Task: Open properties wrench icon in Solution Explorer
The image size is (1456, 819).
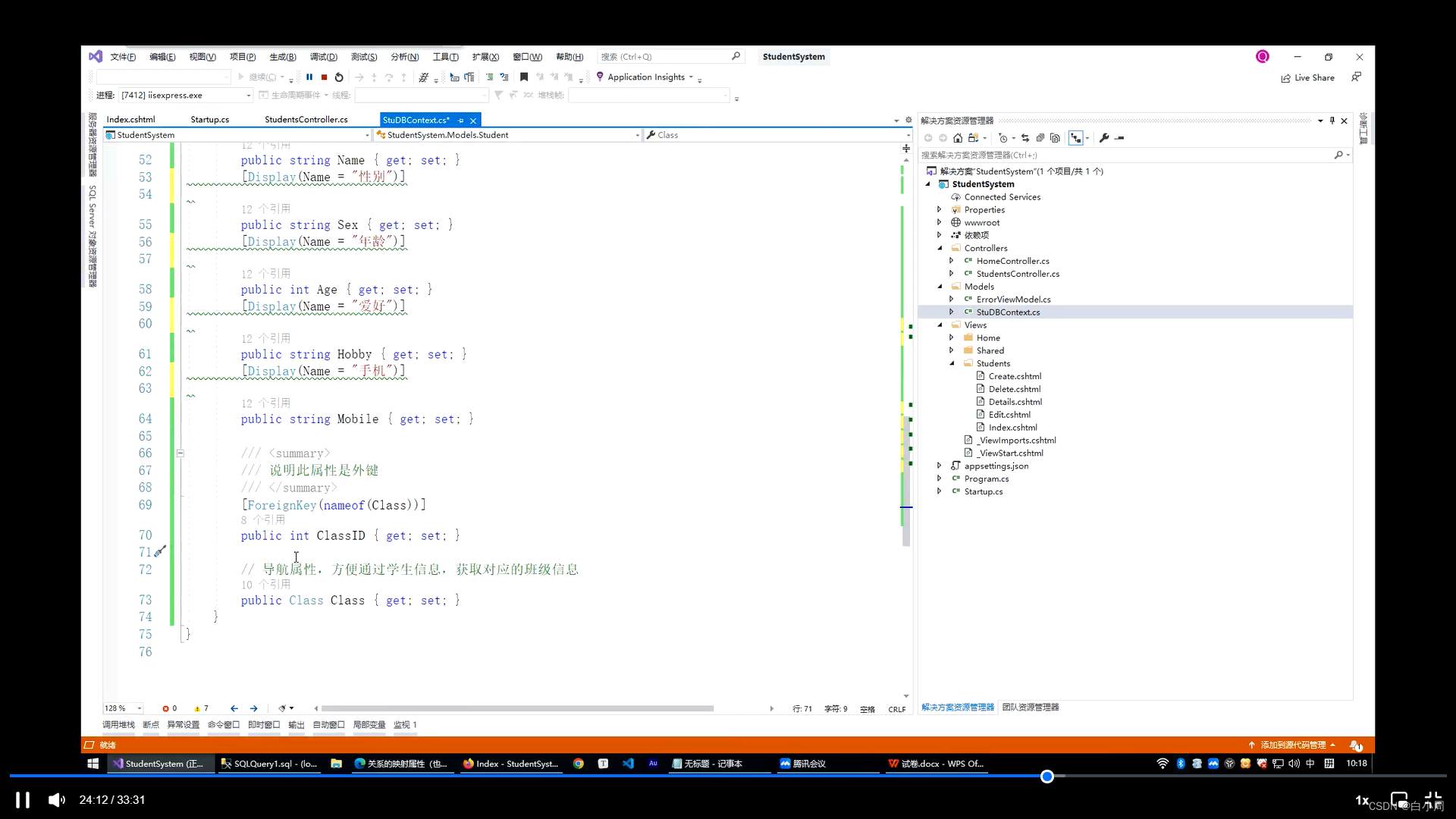Action: coord(1104,138)
